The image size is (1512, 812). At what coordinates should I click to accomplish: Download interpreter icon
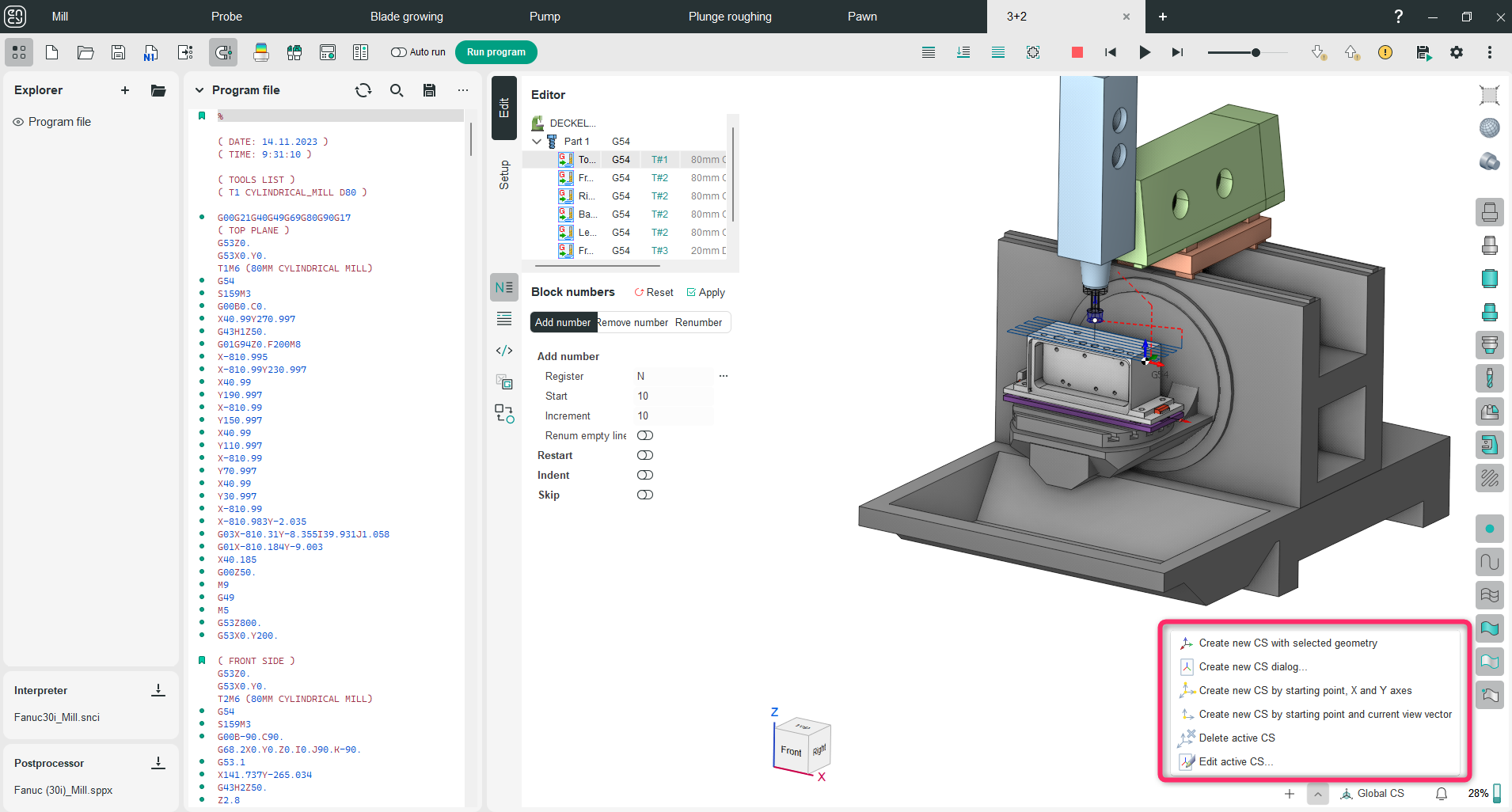(158, 690)
